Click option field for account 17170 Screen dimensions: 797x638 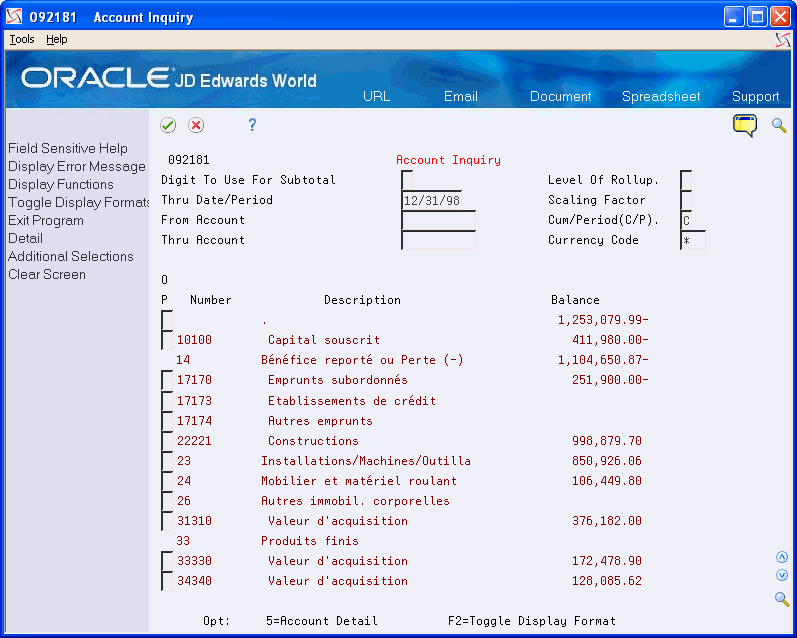point(167,380)
